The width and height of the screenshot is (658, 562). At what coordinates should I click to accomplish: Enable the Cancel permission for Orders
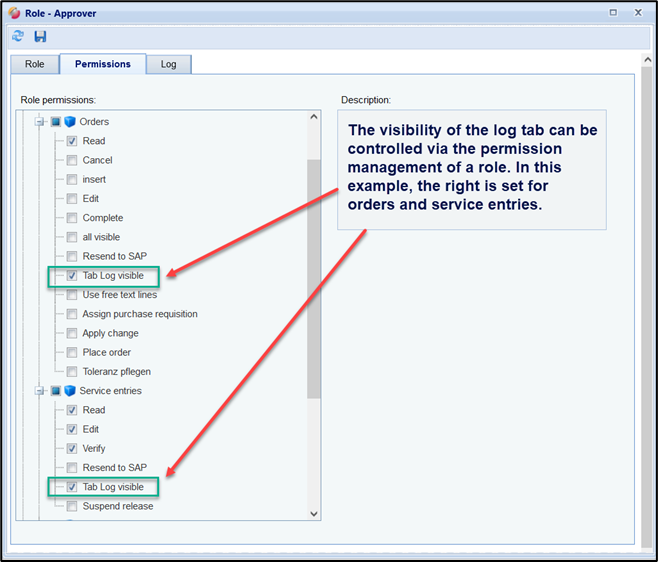point(73,160)
